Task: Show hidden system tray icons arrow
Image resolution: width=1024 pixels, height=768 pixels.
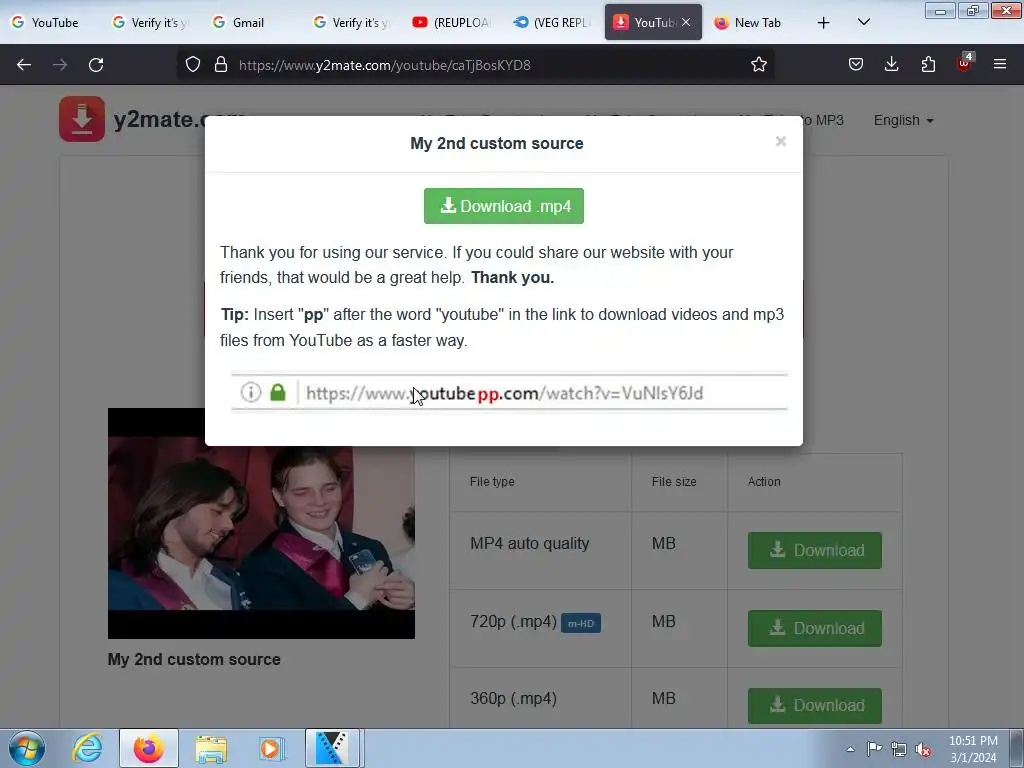Action: (850, 749)
